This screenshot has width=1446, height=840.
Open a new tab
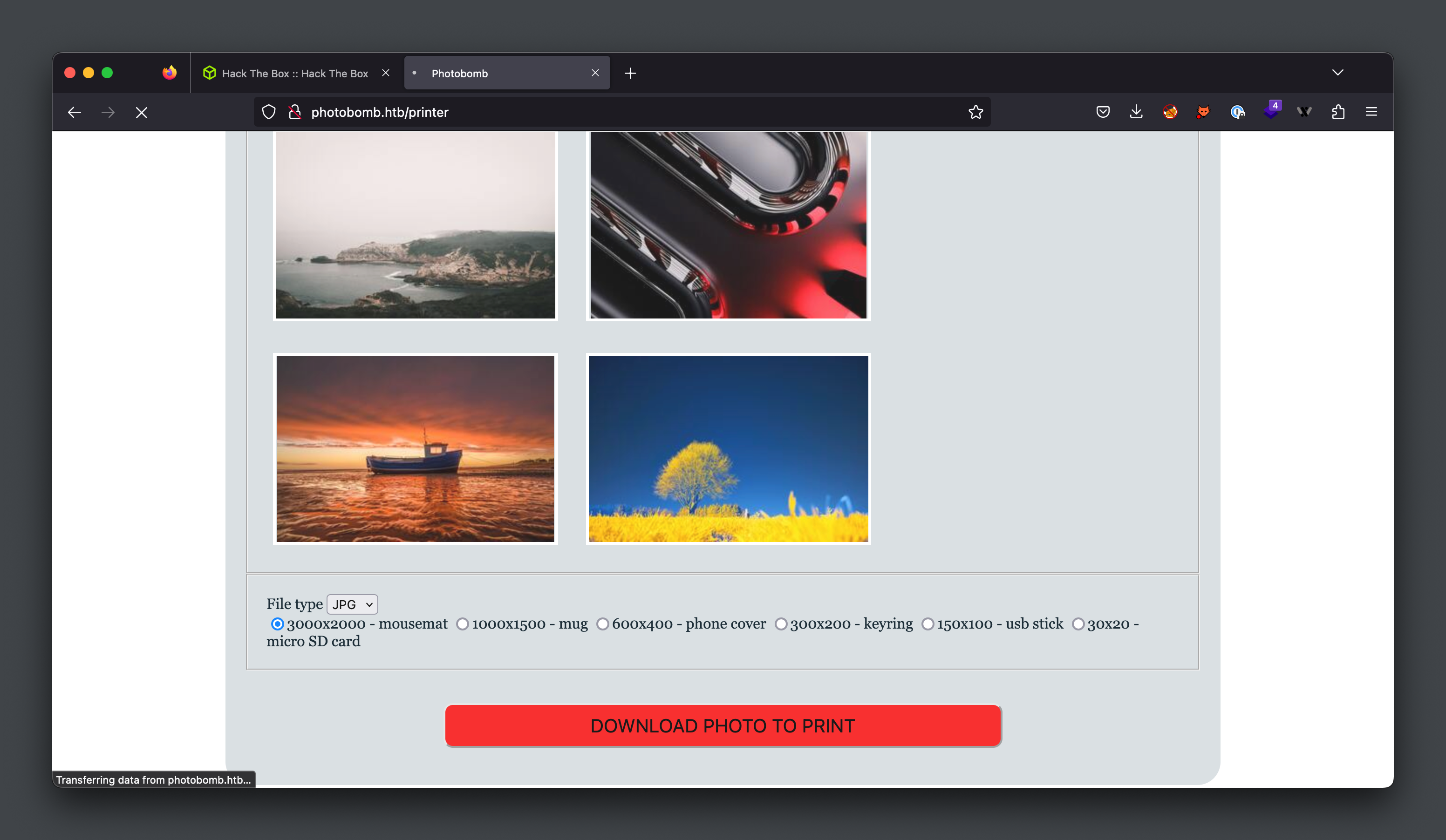(630, 73)
